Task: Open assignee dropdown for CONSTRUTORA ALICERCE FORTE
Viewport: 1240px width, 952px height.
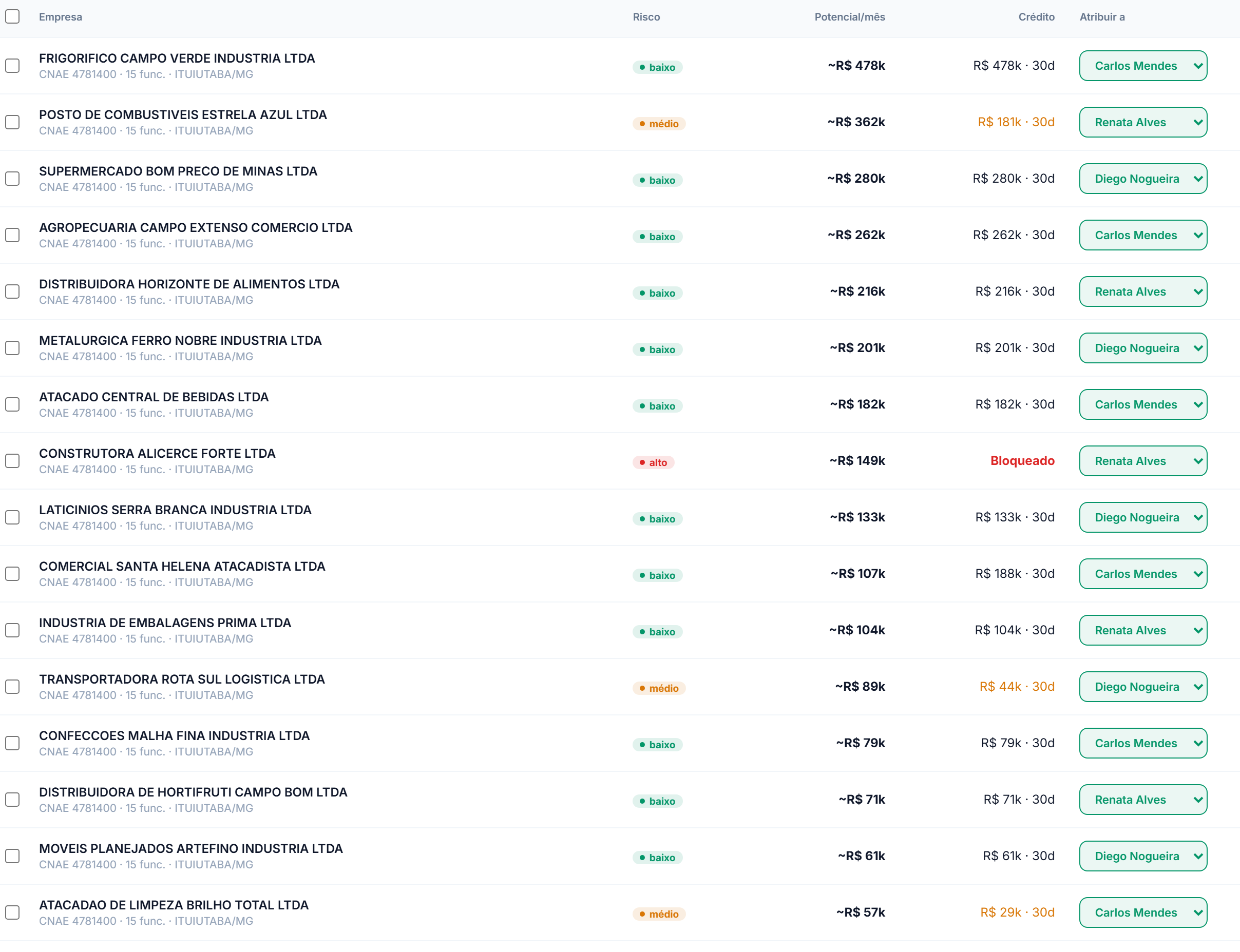Action: (1143, 461)
